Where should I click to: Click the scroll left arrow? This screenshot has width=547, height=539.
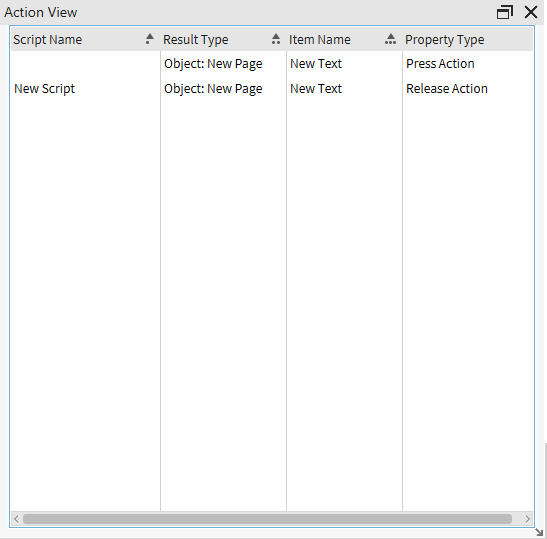[16, 519]
